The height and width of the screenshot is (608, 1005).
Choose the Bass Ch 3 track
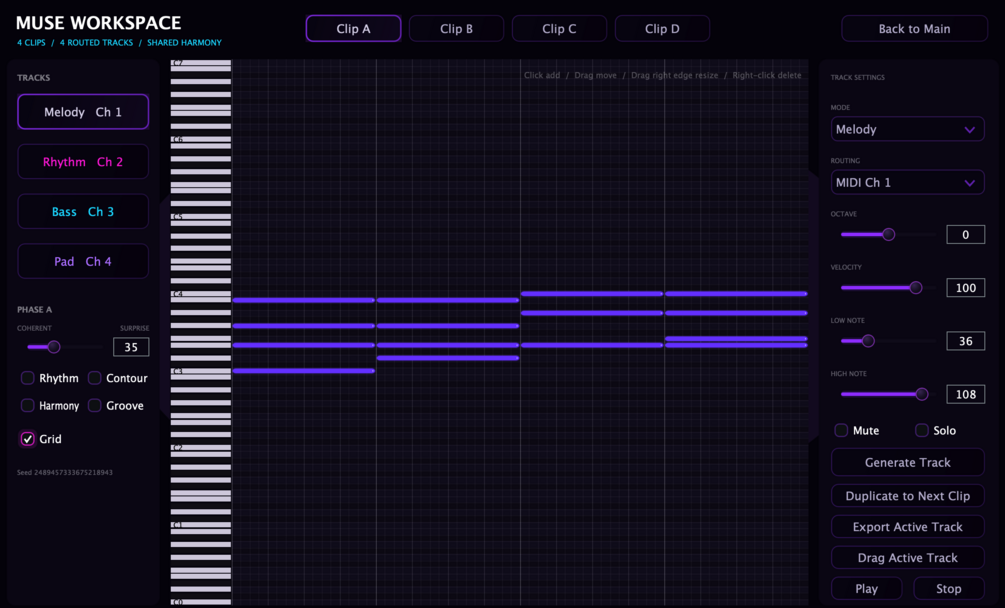click(x=83, y=211)
